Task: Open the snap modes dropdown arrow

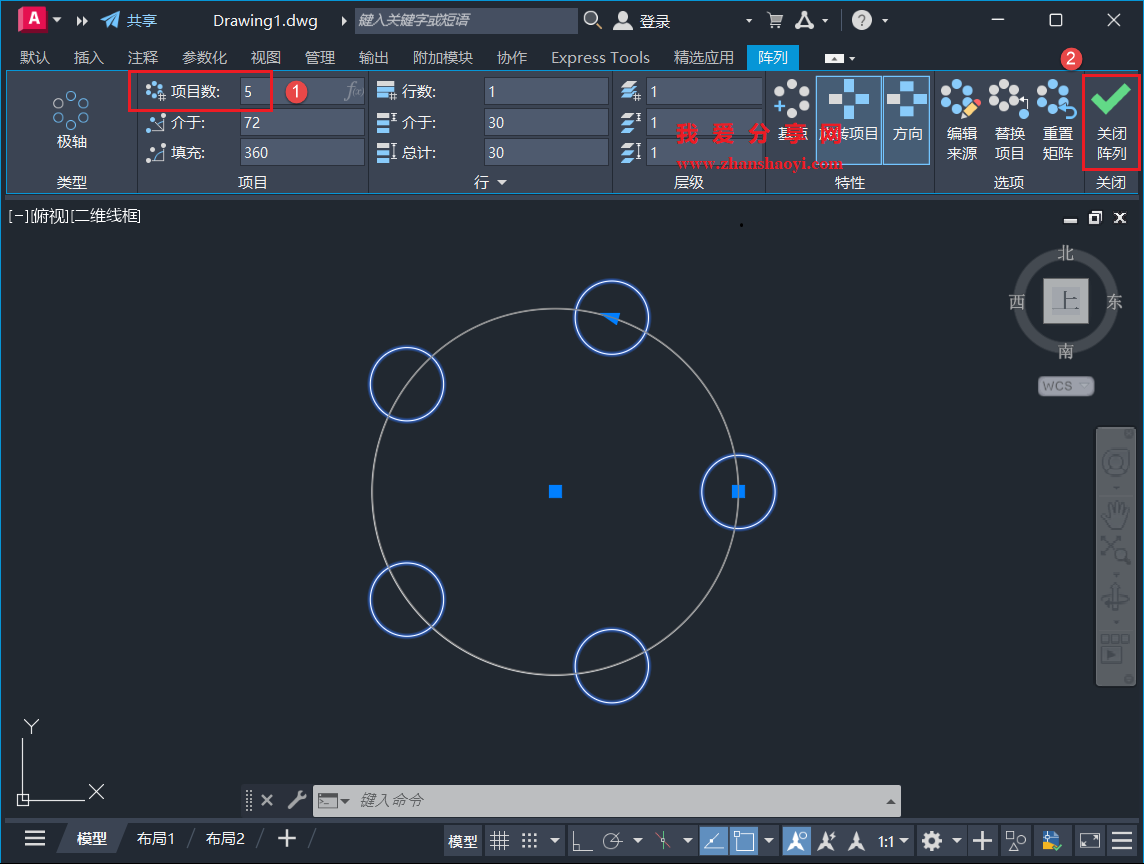Action: point(554,840)
